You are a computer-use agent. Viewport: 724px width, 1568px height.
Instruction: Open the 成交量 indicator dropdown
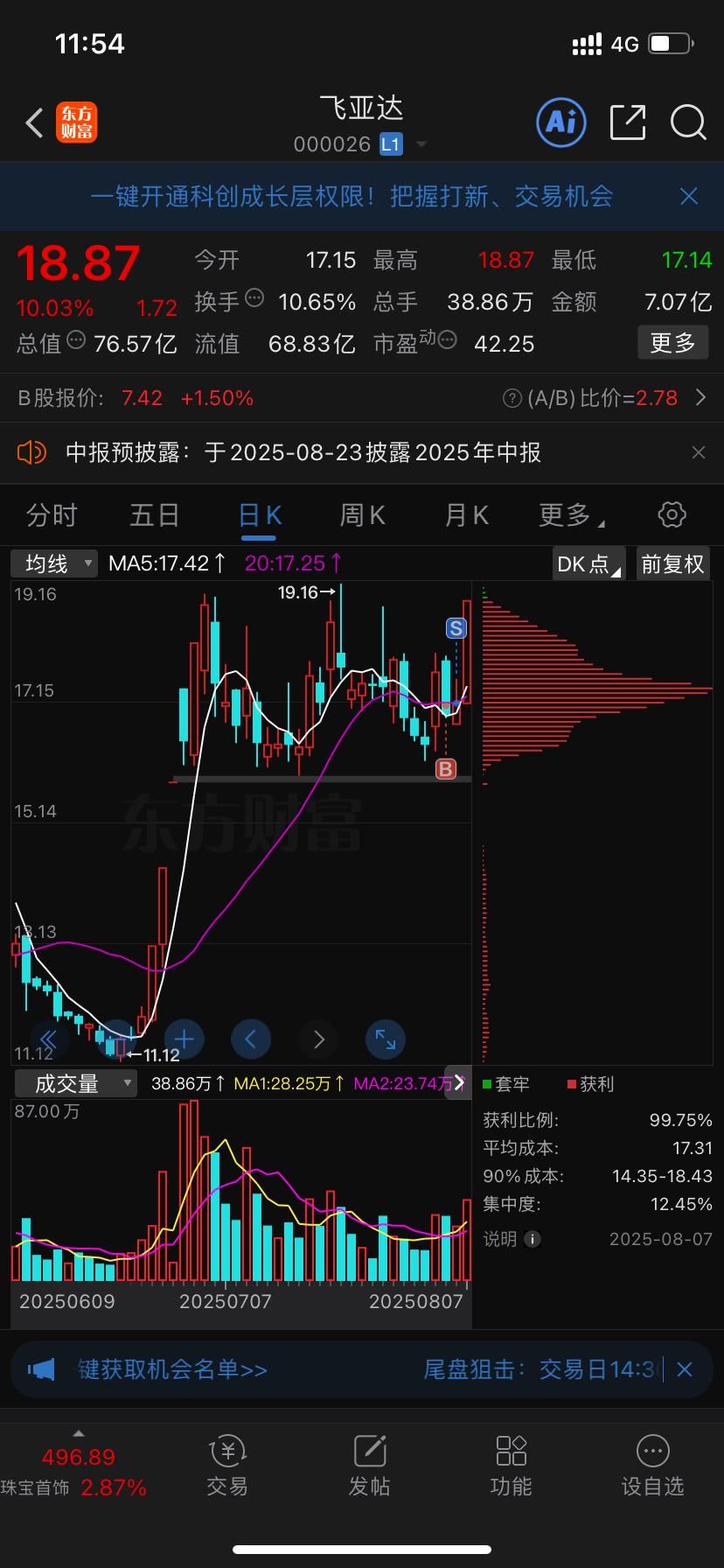tap(76, 1083)
